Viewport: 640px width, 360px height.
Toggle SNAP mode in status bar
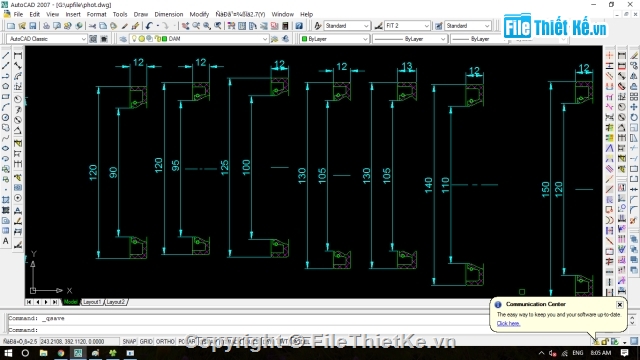coord(129,341)
